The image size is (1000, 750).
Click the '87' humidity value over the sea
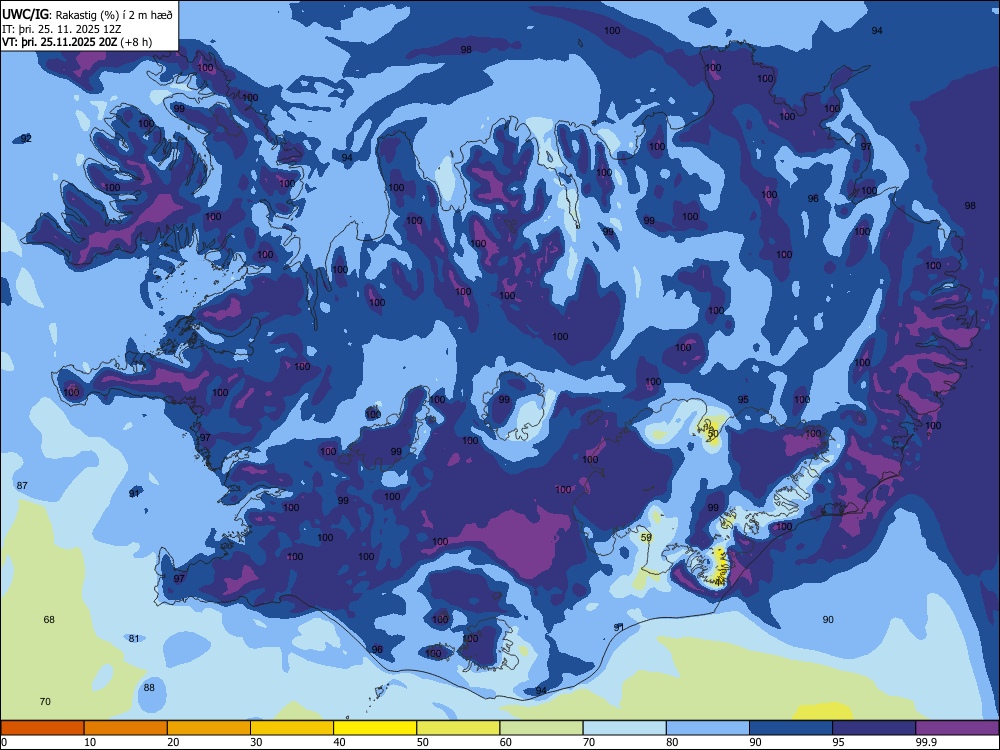[x=22, y=485]
